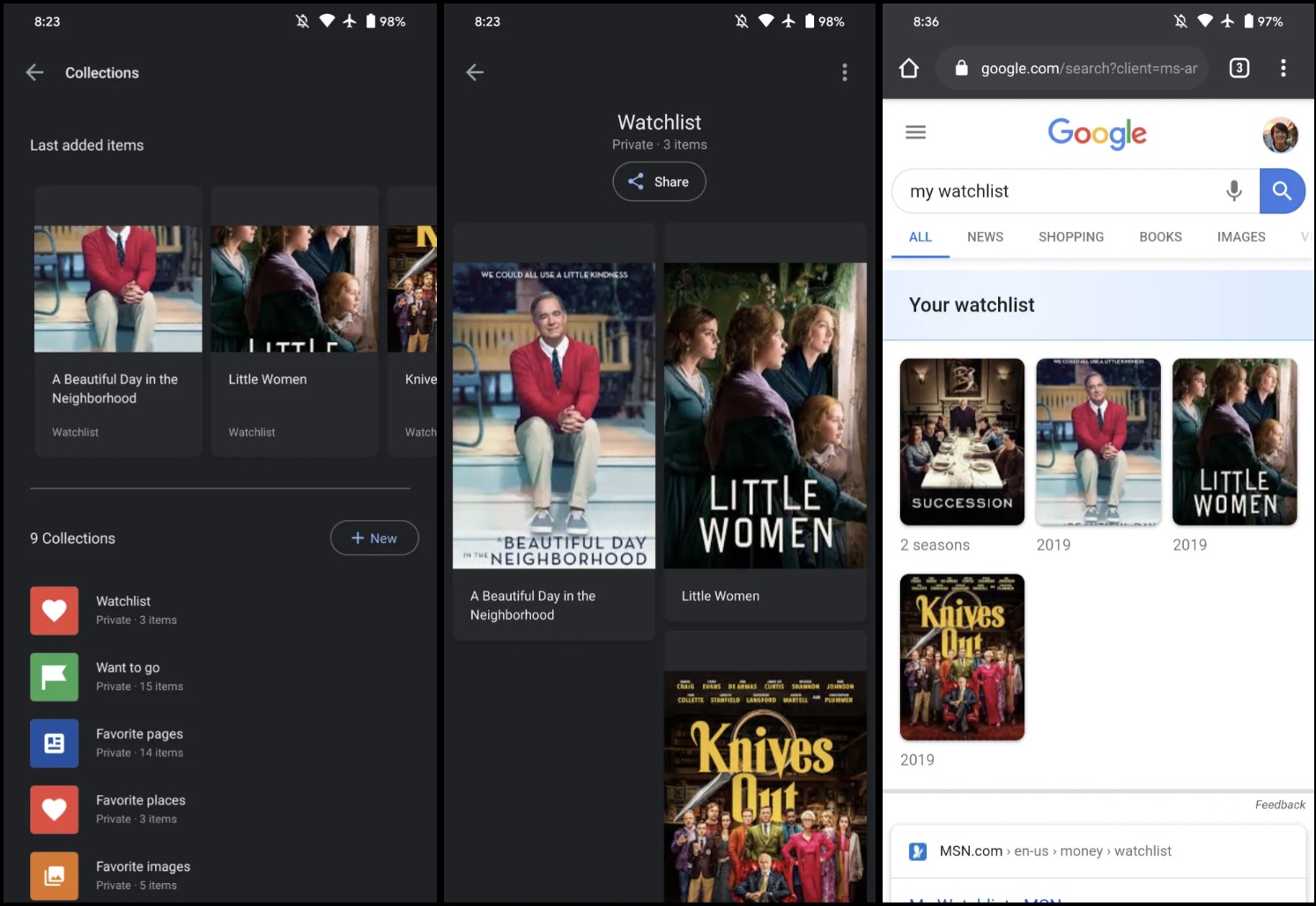
Task: Tap 'Watchlist' collection row title
Action: coord(123,601)
